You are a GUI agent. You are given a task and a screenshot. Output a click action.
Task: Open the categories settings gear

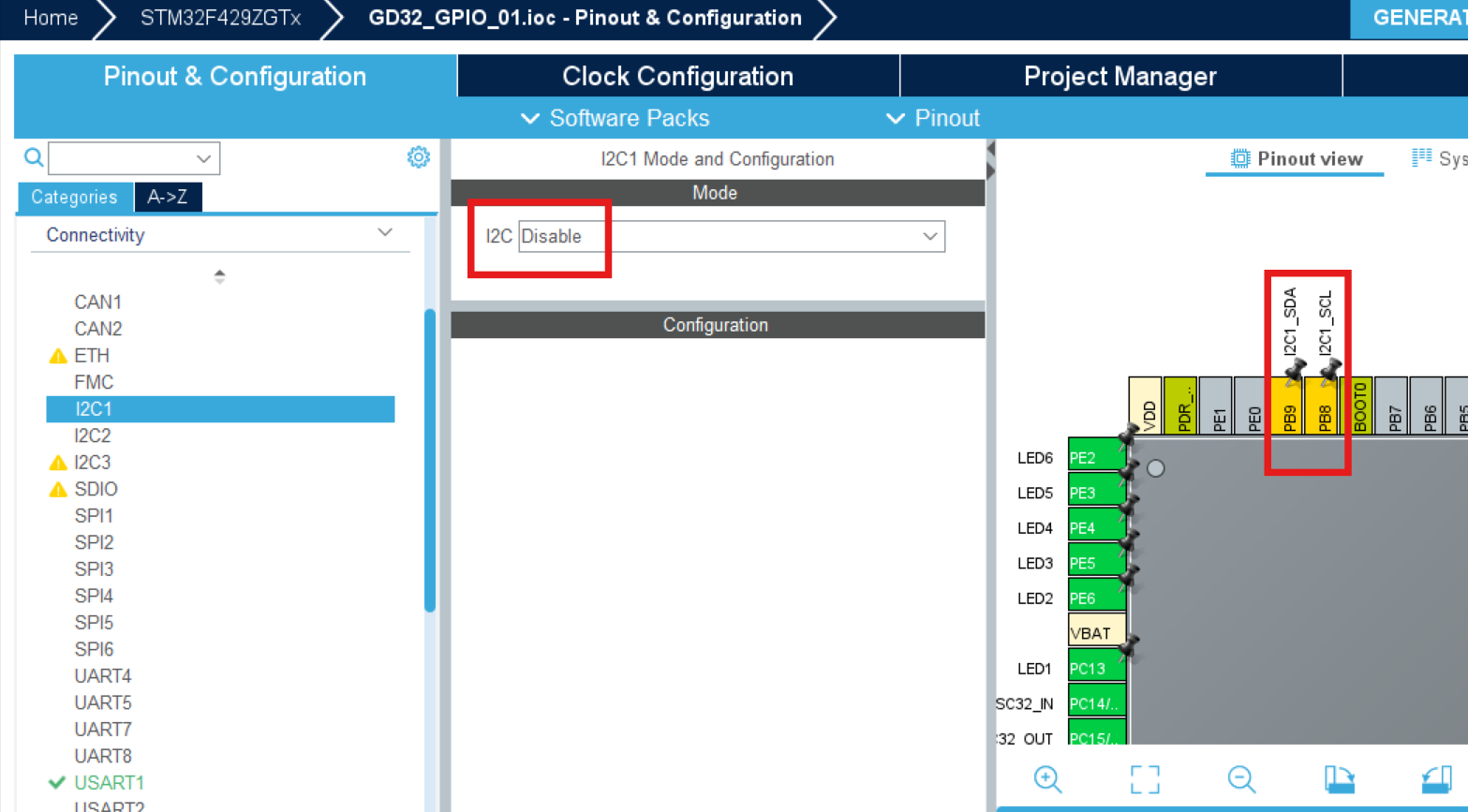(x=419, y=156)
